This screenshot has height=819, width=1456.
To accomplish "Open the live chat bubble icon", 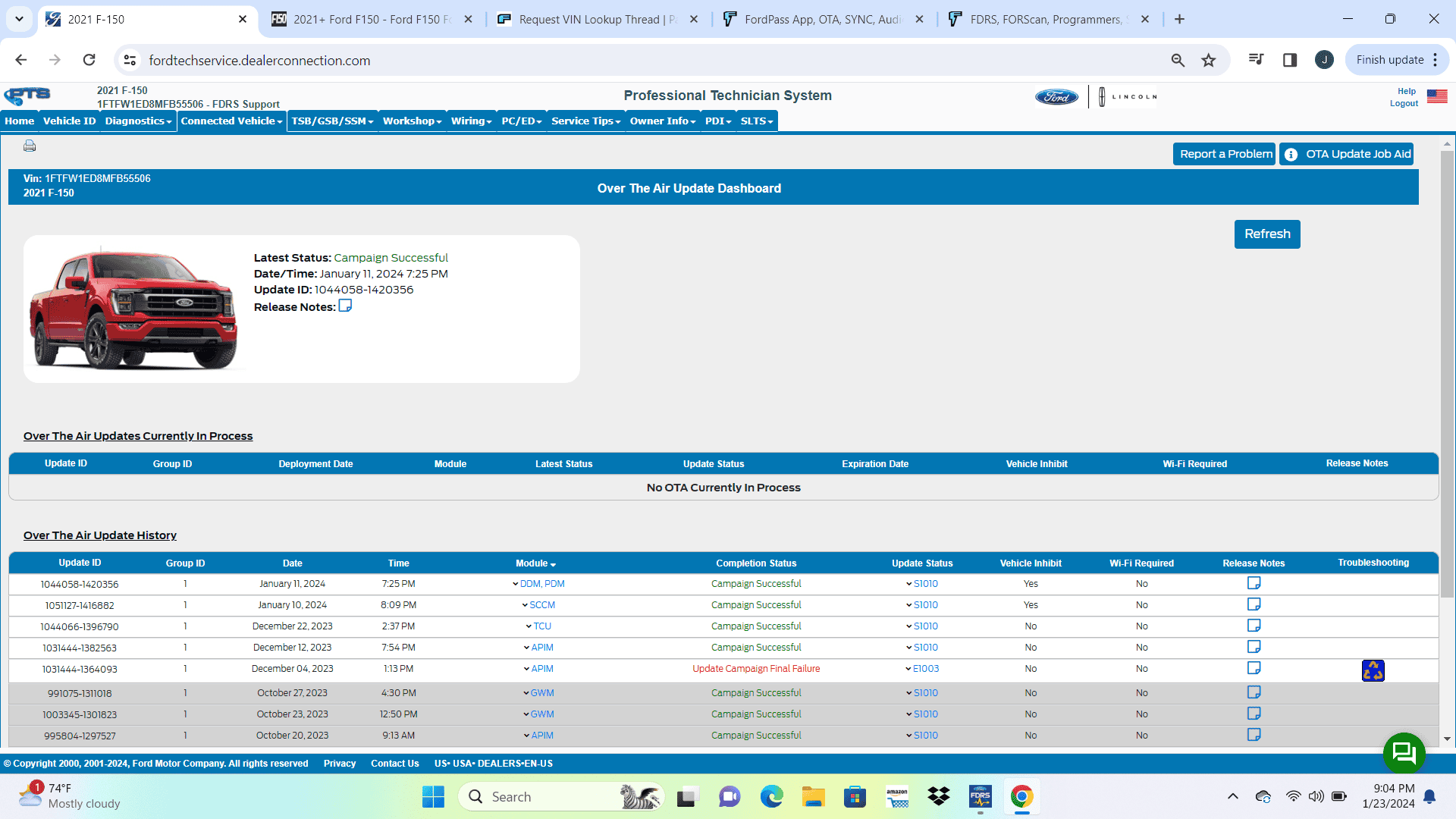I will 1404,752.
